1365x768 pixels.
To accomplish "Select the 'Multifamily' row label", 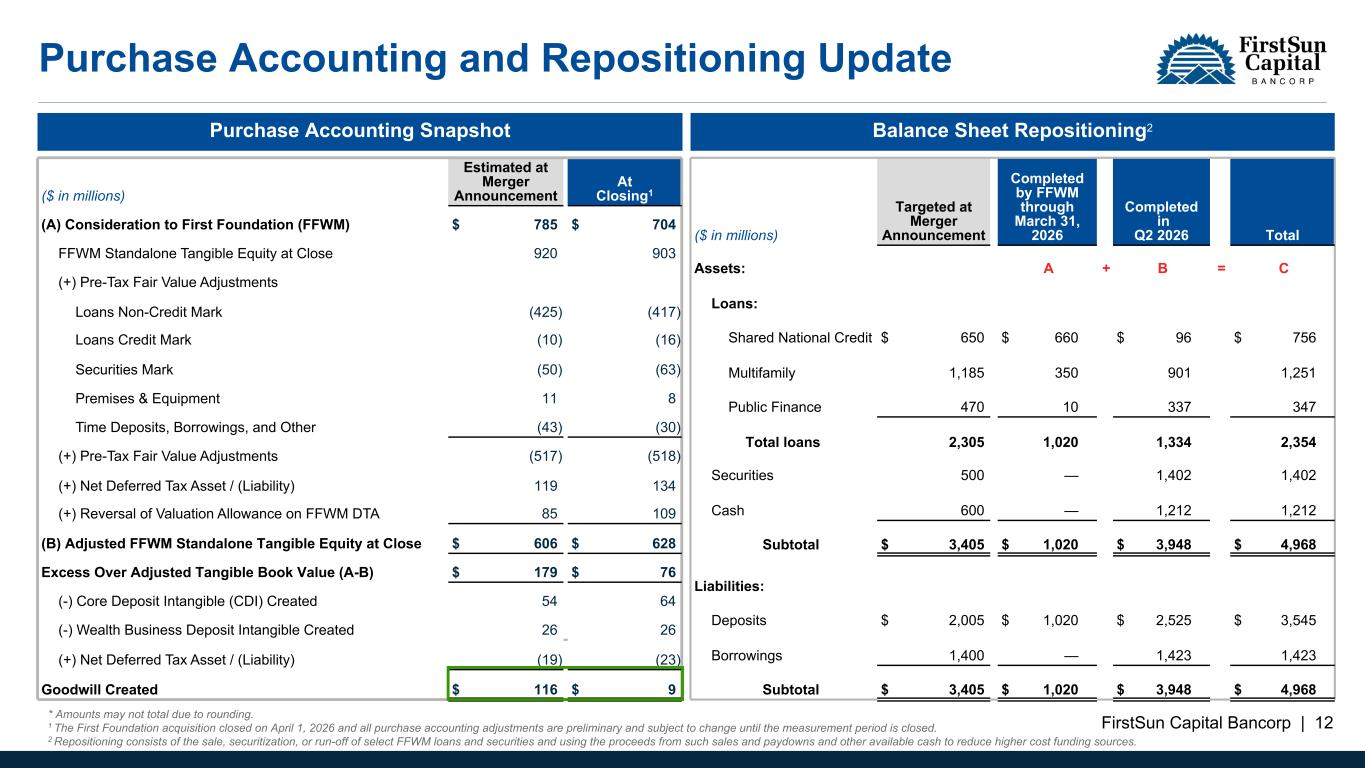I will [x=762, y=373].
